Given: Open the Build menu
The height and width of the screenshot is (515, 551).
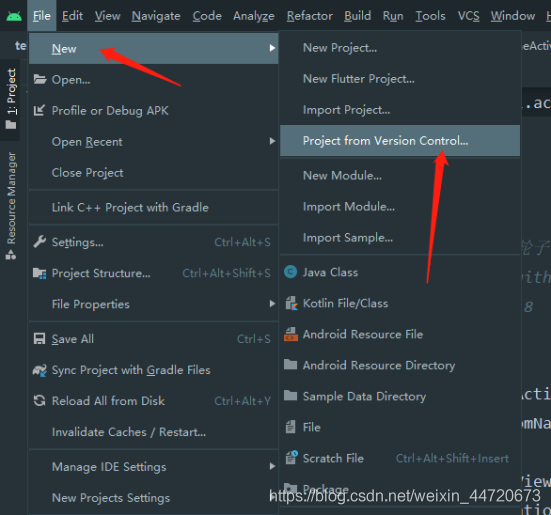Looking at the screenshot, I should coord(358,16).
